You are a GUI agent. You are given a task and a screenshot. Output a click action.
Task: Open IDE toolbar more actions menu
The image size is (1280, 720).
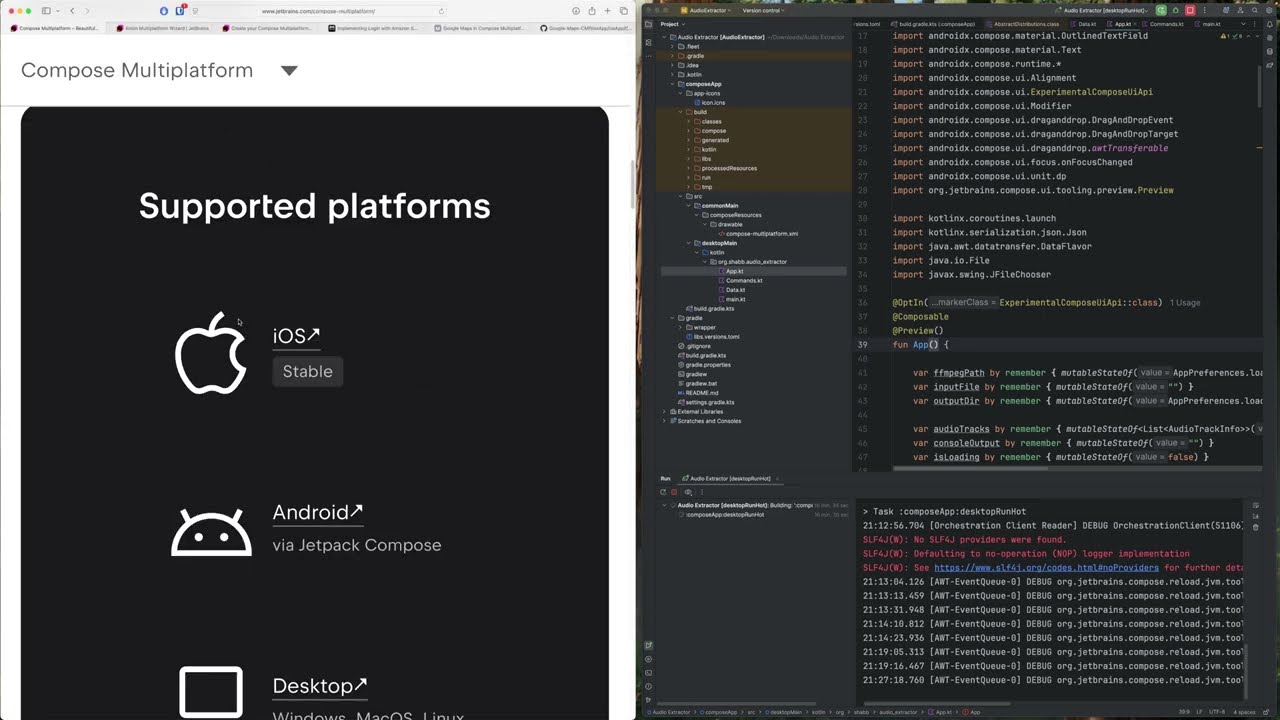click(1205, 10)
